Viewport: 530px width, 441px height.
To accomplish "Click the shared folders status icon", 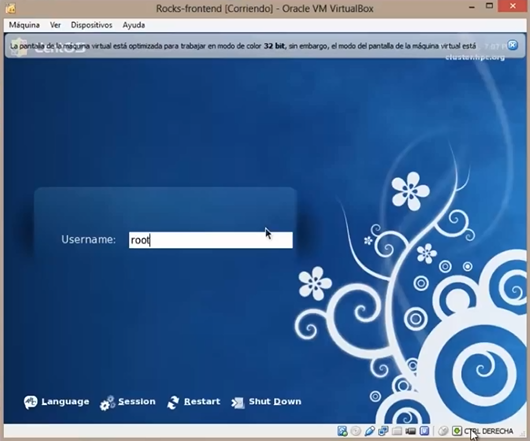I will [x=397, y=431].
